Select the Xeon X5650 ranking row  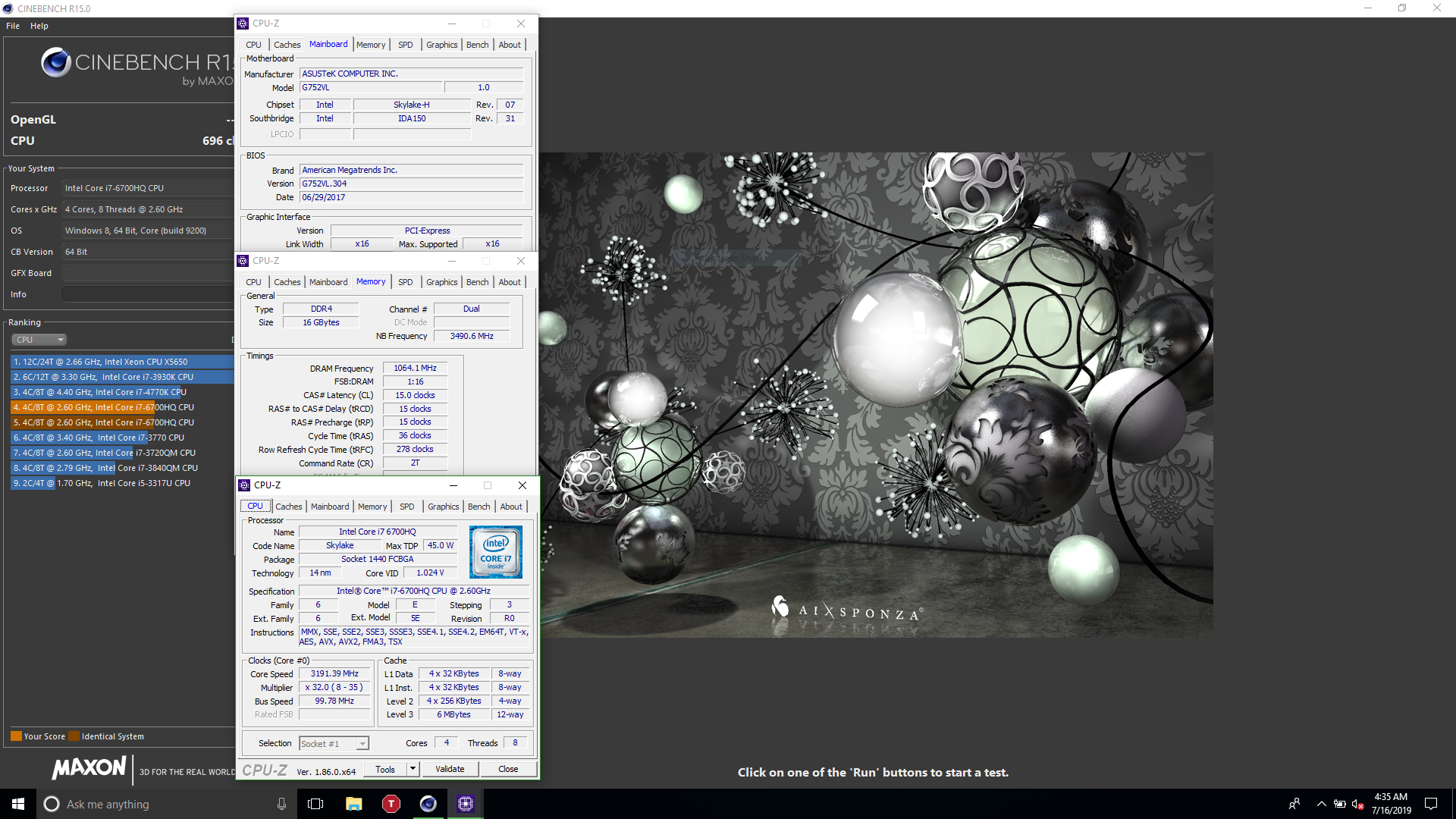(122, 362)
